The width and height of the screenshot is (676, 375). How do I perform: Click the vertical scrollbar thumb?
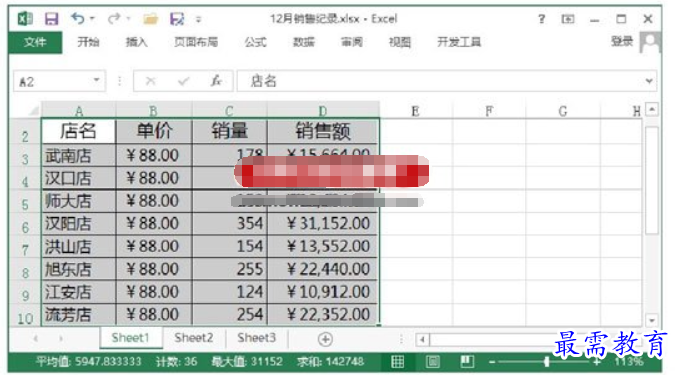pyautogui.click(x=651, y=180)
